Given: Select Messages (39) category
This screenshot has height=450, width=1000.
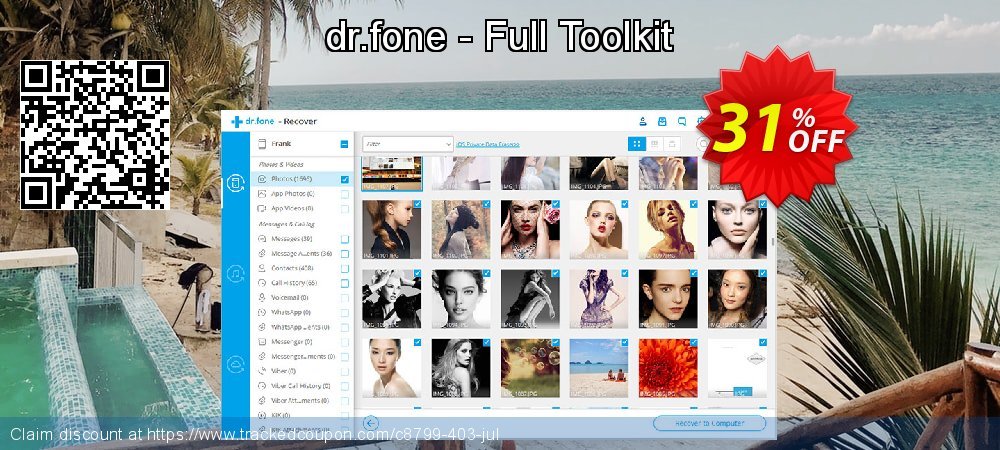Looking at the screenshot, I should 300,239.
